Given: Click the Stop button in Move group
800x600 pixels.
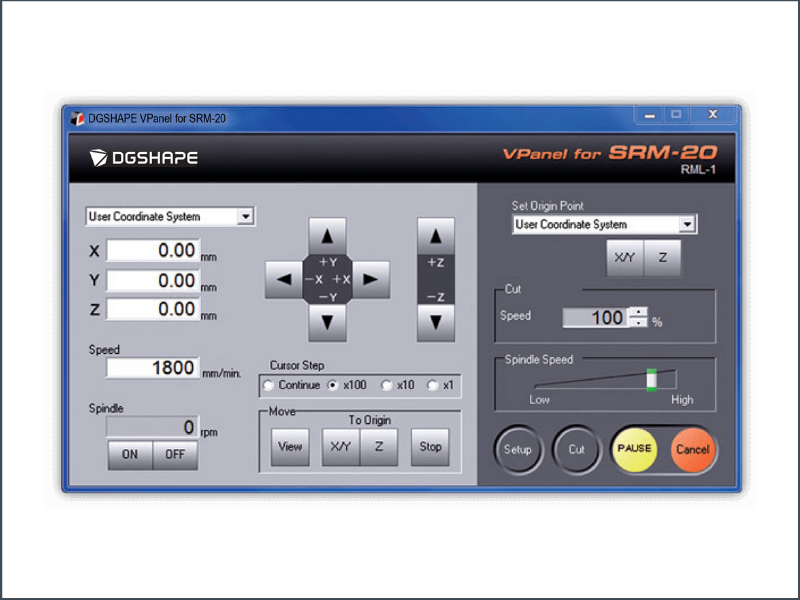Looking at the screenshot, I should click(430, 447).
